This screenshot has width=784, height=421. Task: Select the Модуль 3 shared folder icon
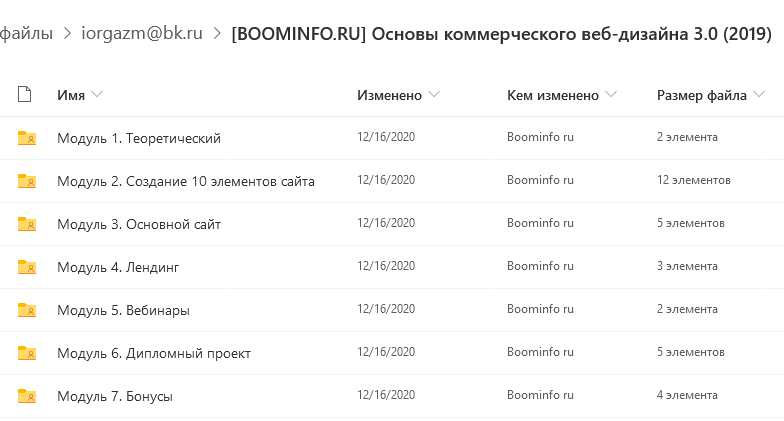pos(26,224)
